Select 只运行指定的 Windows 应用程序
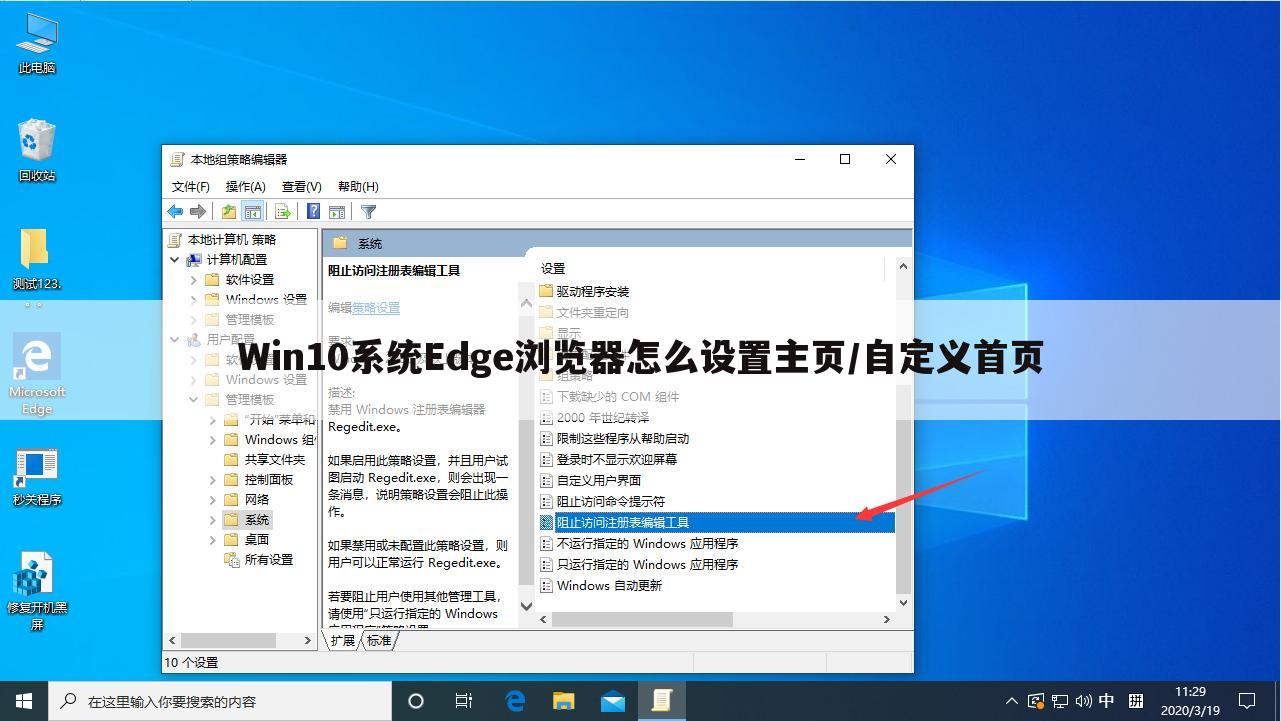The height and width of the screenshot is (721, 1281). (x=647, y=564)
